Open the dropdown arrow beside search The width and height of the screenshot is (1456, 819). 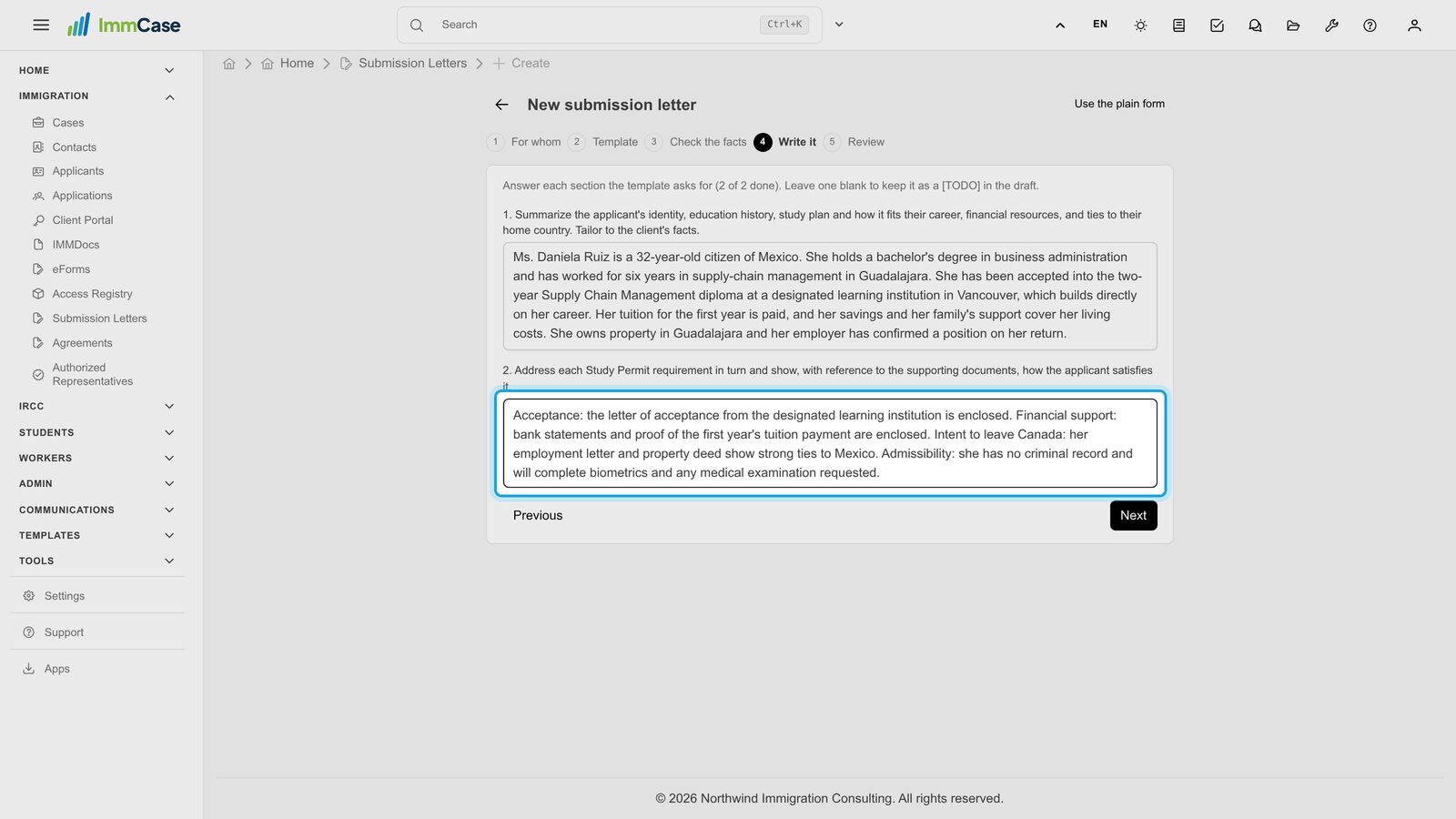point(839,25)
